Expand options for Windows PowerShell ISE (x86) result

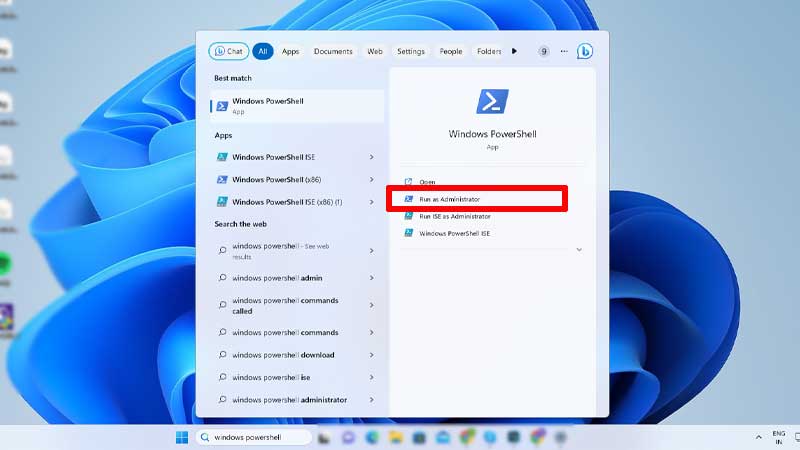[x=371, y=202]
